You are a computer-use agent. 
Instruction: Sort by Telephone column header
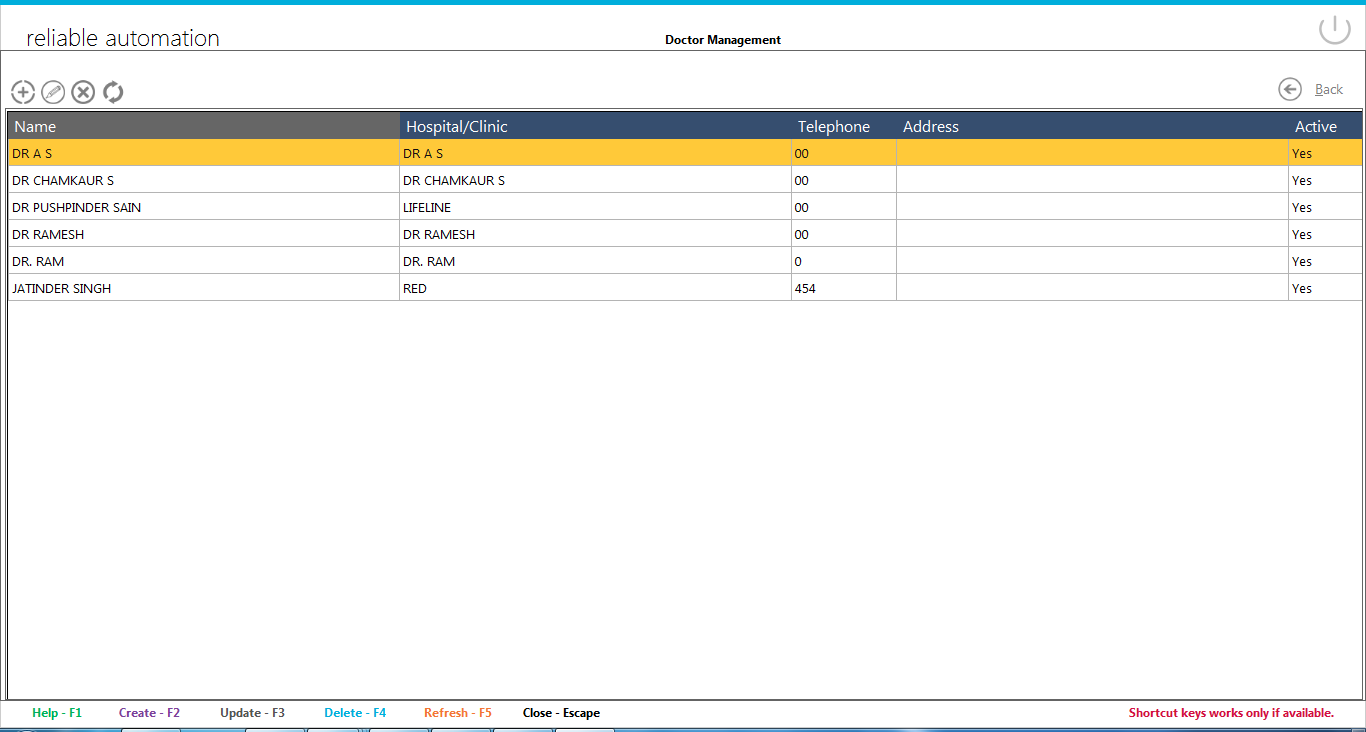coord(844,126)
